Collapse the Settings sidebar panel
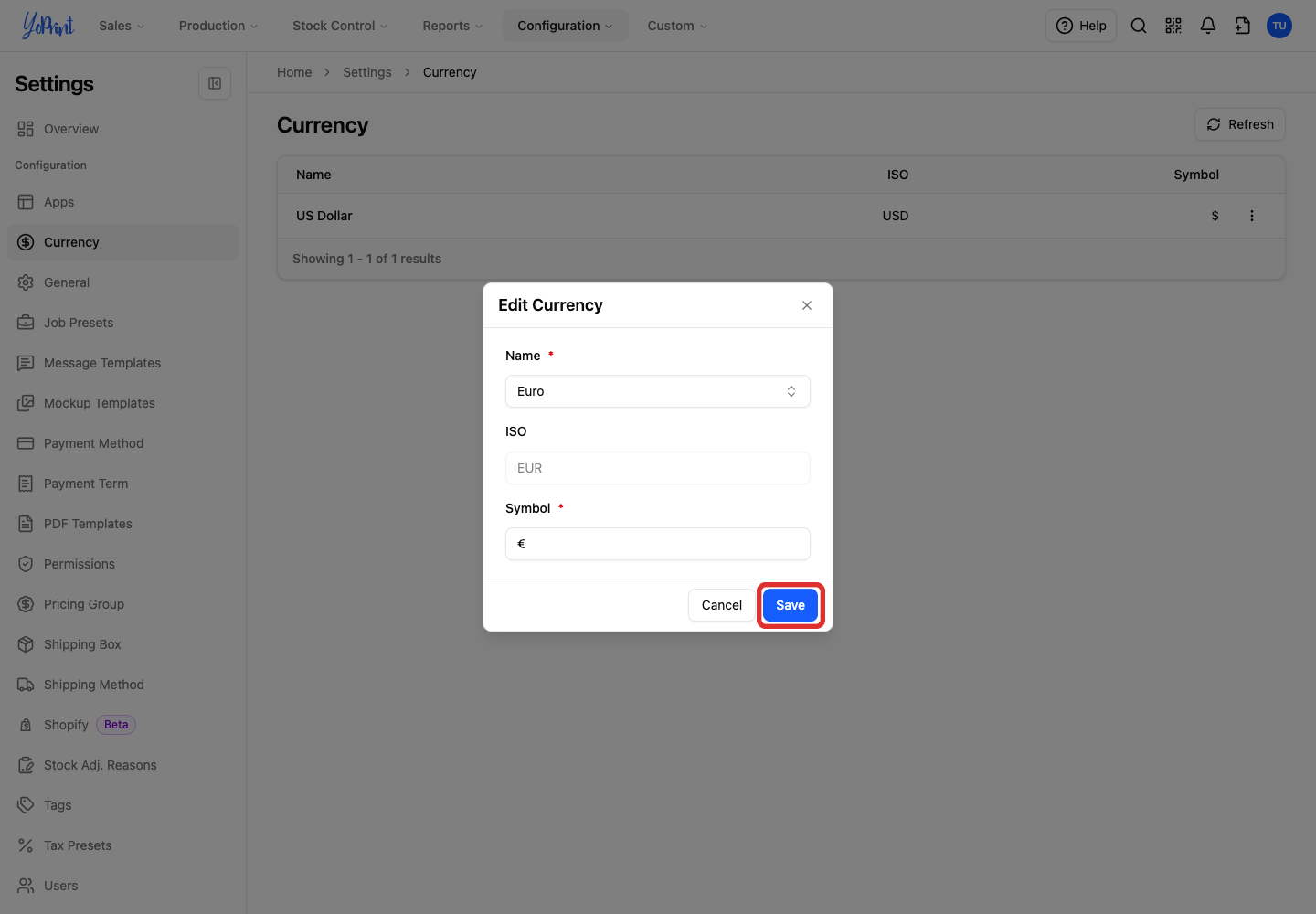This screenshot has height=914, width=1316. [x=215, y=83]
